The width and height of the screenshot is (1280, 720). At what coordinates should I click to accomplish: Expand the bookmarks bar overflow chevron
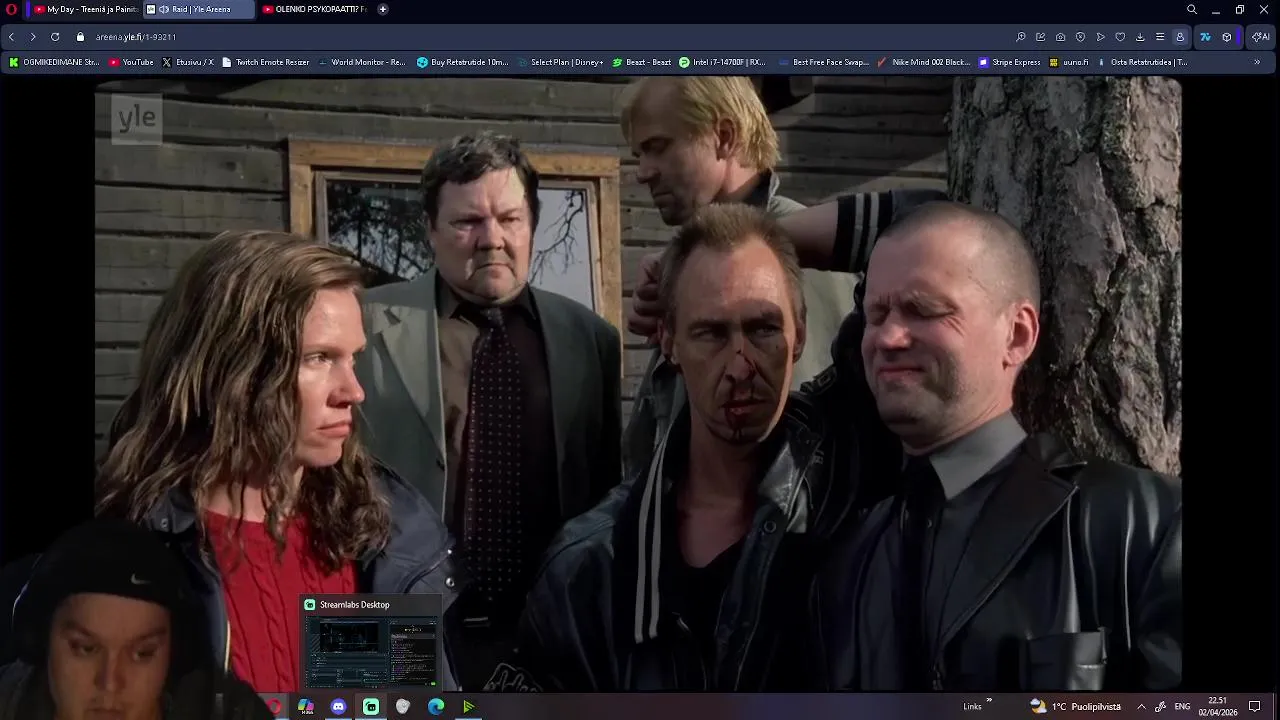click(x=1257, y=62)
